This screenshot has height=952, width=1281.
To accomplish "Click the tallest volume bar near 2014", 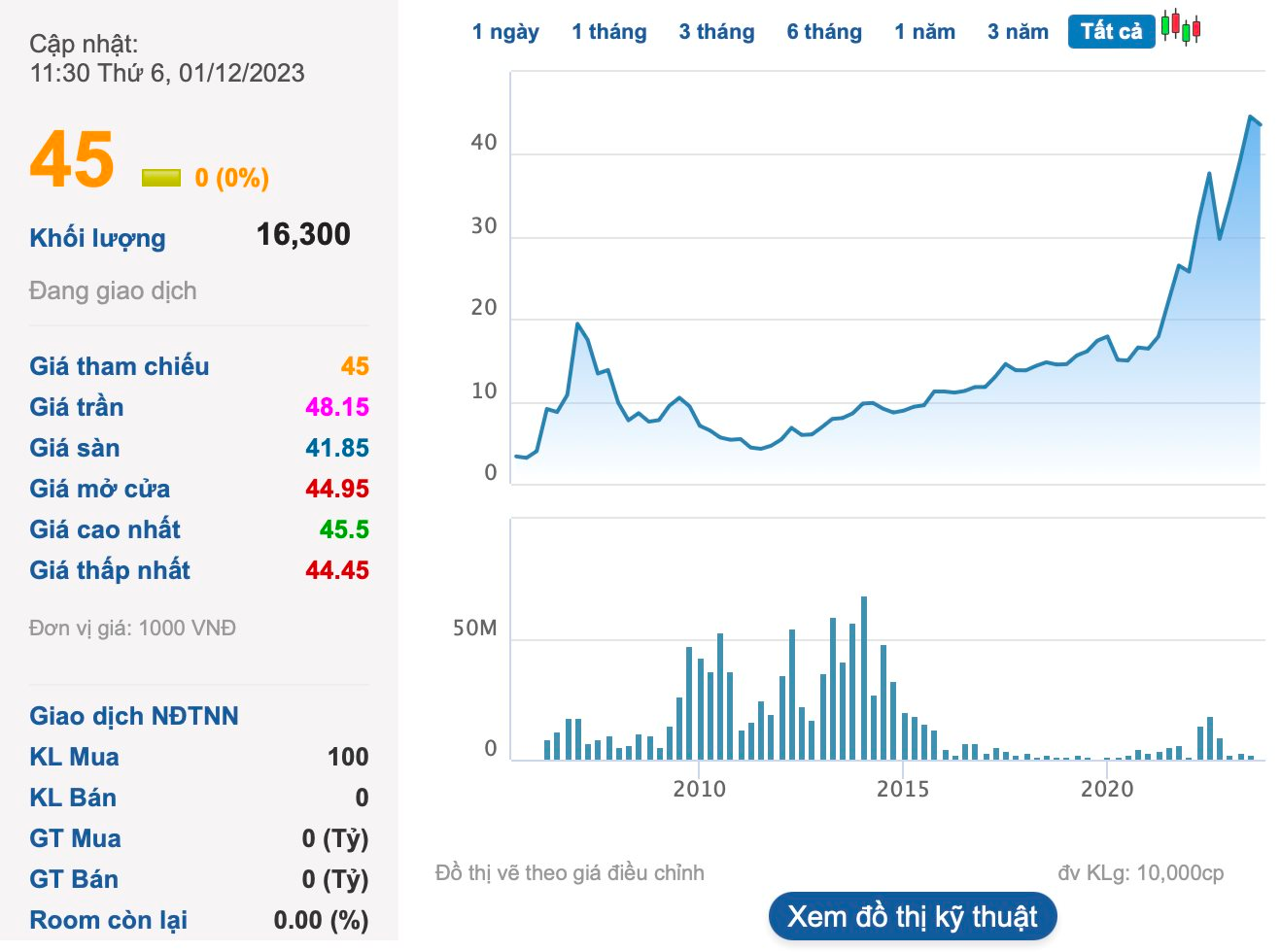I will pos(864,678).
